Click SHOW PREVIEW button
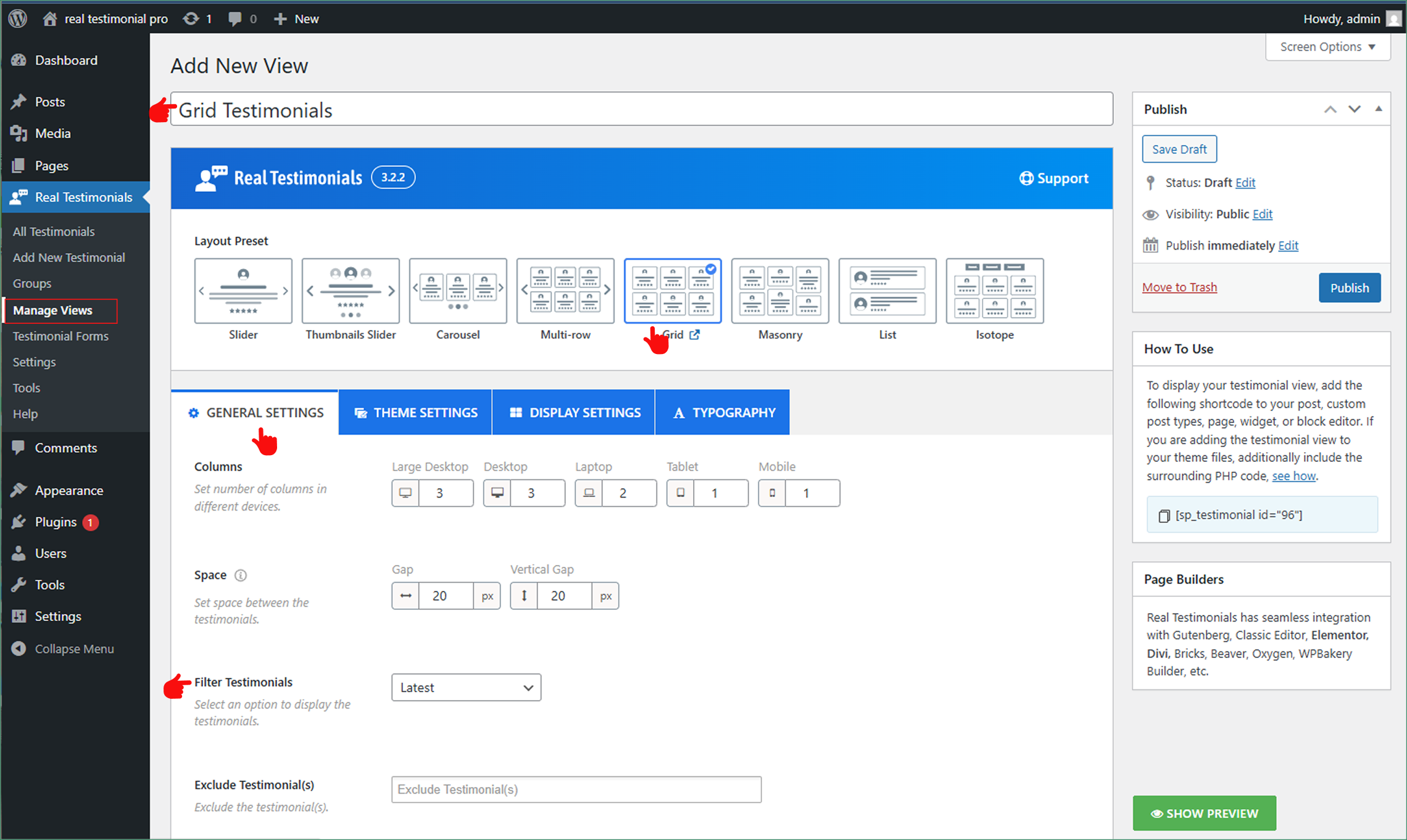 (x=1204, y=813)
